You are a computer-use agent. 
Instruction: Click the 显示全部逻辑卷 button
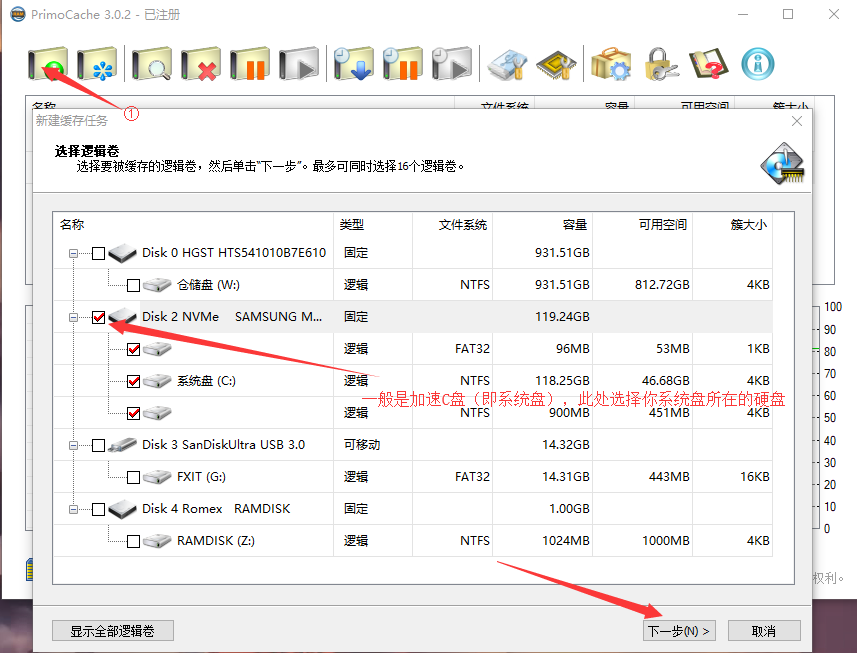coord(113,631)
